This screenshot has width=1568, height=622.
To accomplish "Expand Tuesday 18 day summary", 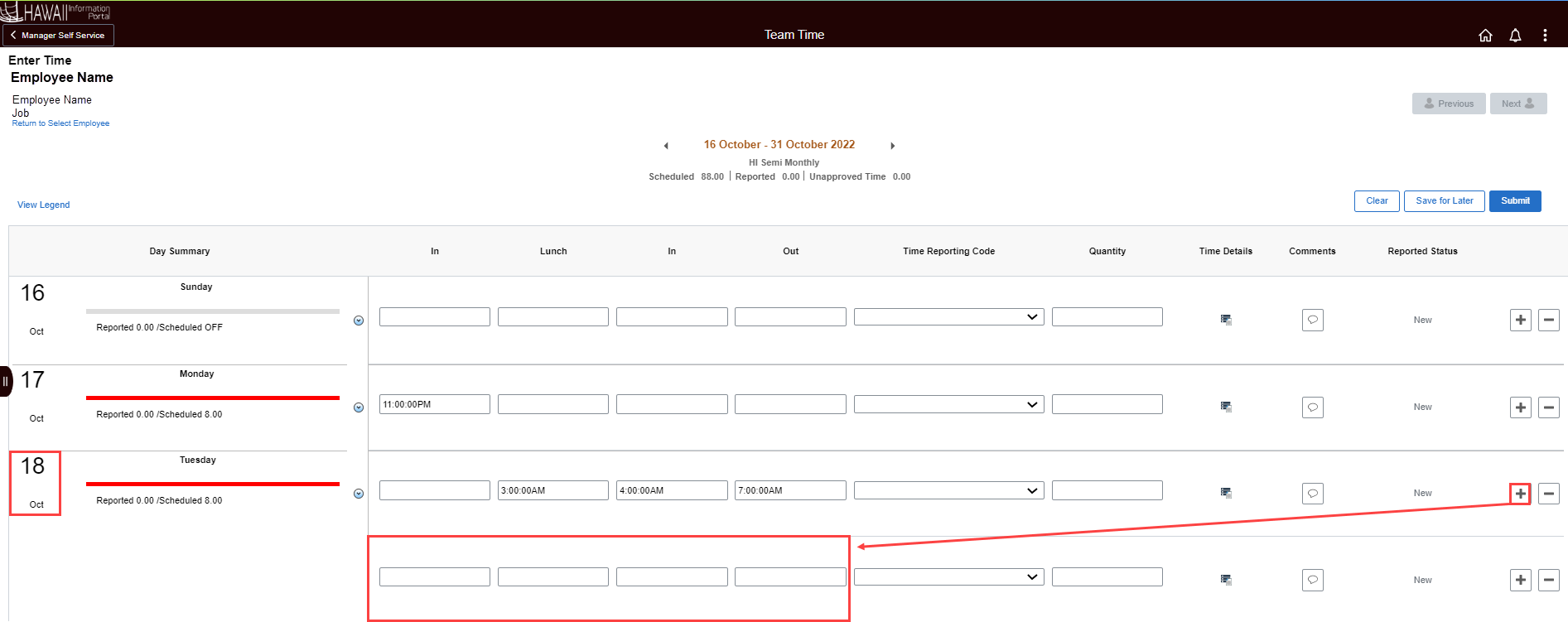I will (359, 494).
